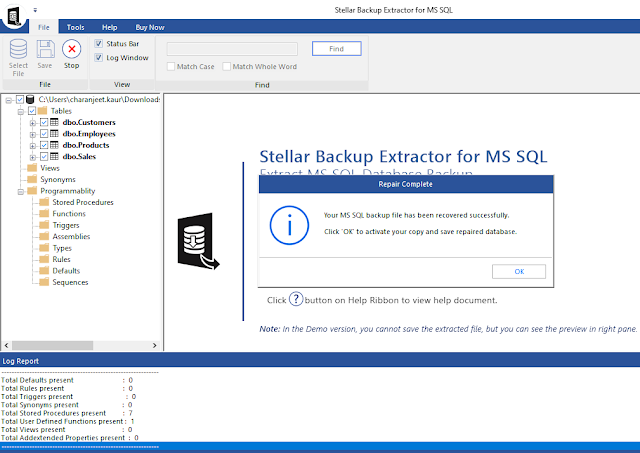Select the Stored Procedures tree label

click(x=83, y=202)
